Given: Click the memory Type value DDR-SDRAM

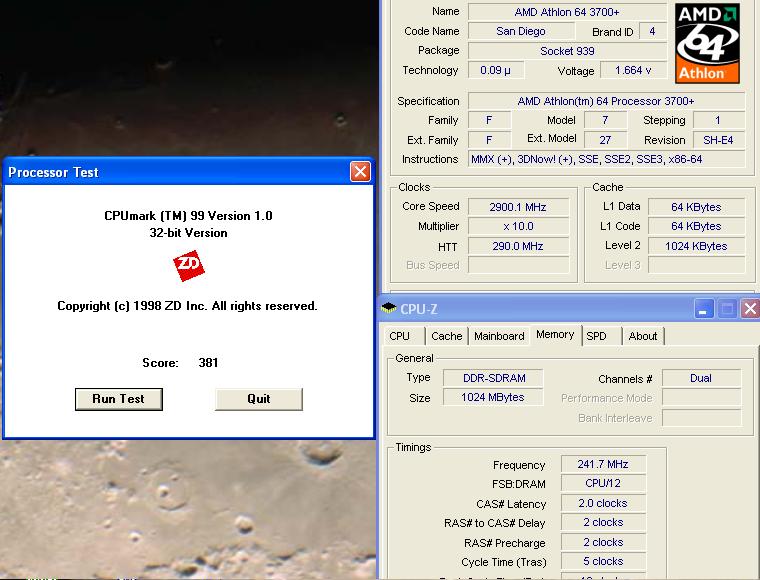Looking at the screenshot, I should pos(493,378).
